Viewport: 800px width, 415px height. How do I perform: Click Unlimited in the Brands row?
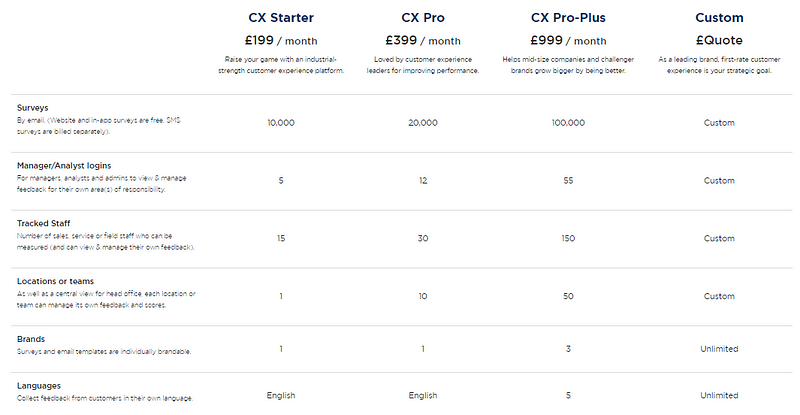tap(719, 349)
